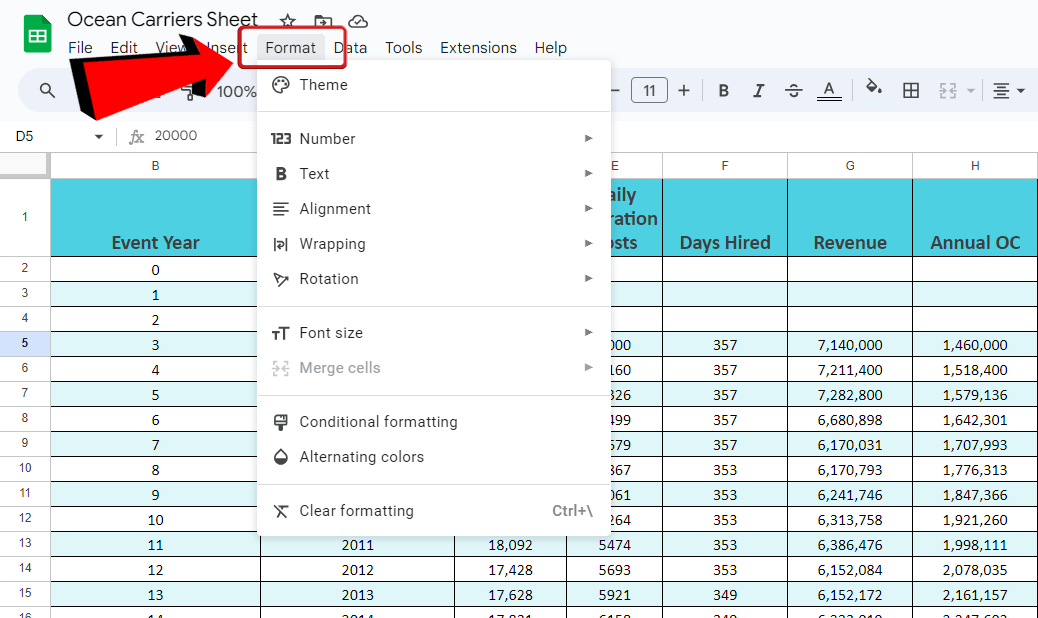Toggle bold formatting
Viewport: 1038px width, 618px height.
[723, 90]
